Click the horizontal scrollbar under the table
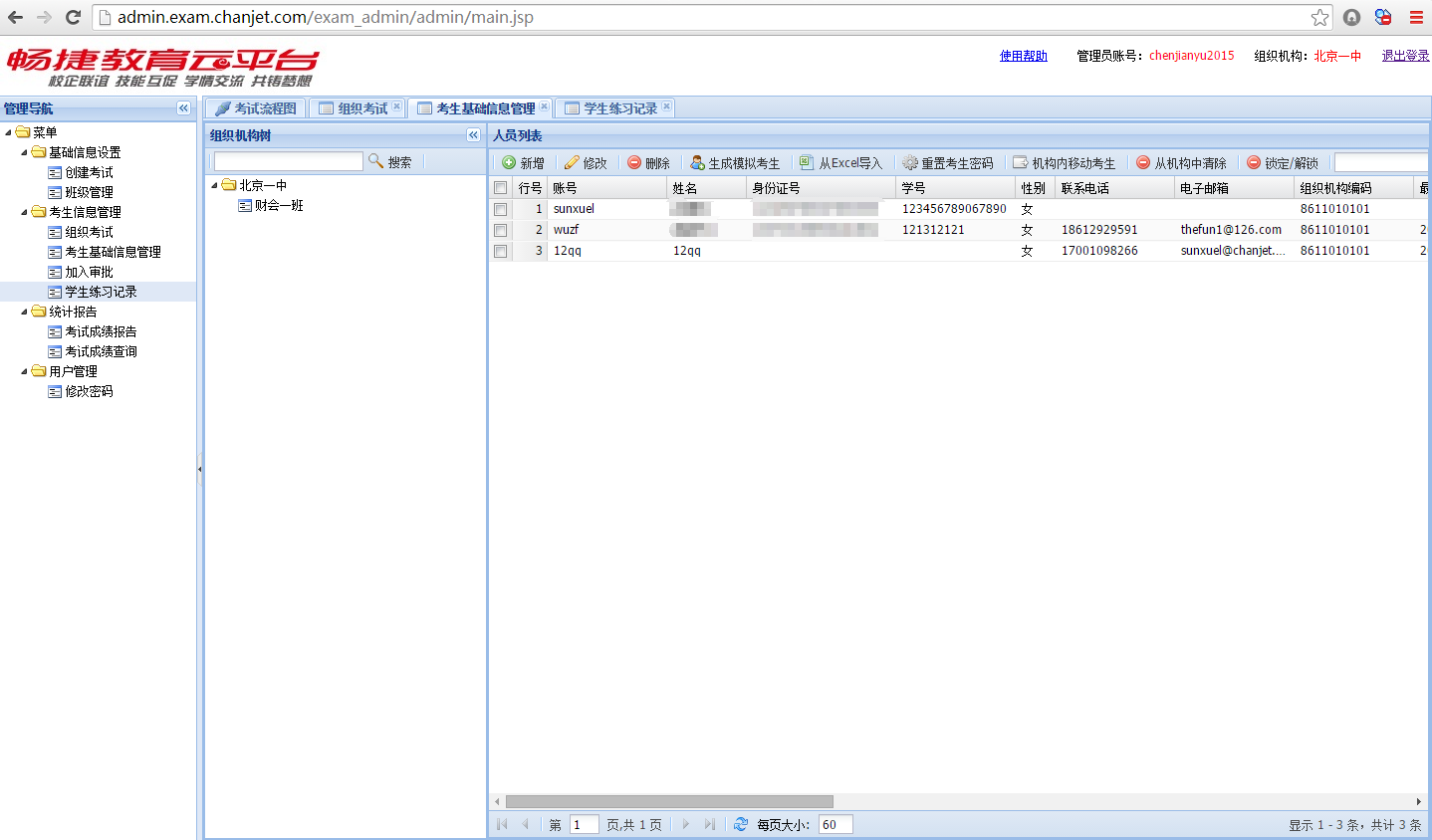 (x=669, y=801)
